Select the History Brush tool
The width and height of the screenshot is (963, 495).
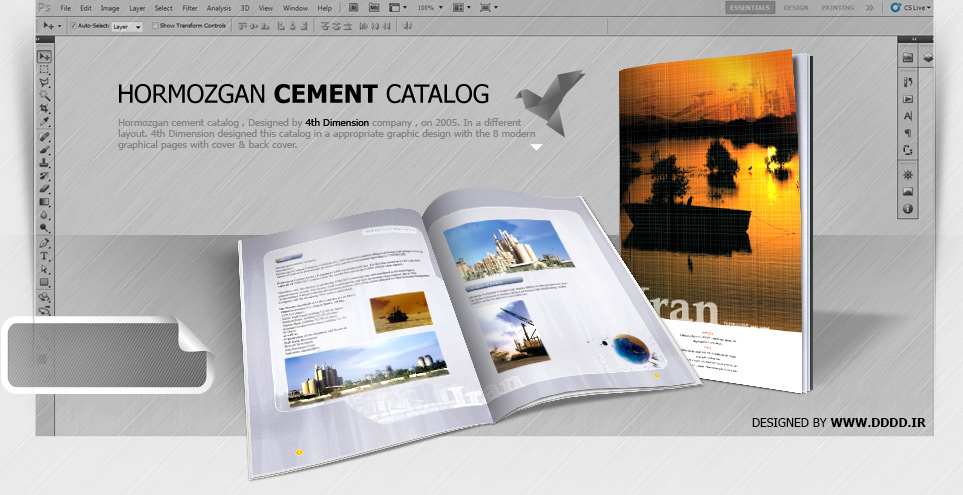click(44, 176)
